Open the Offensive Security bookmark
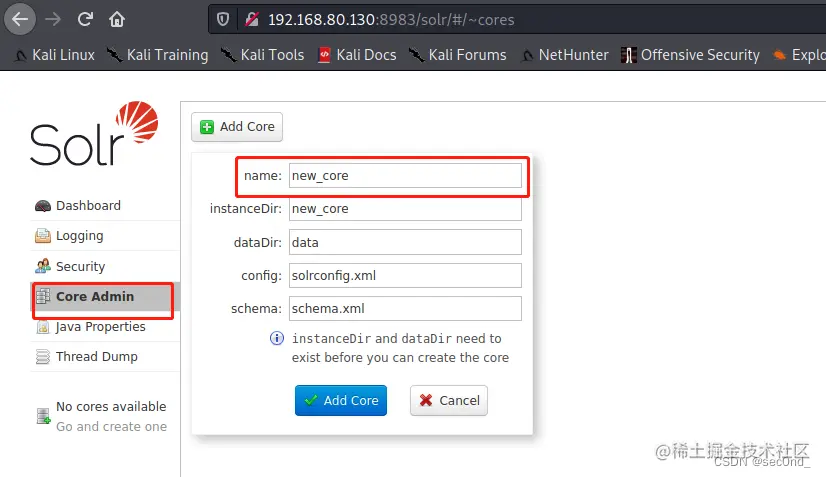Image resolution: width=826 pixels, height=477 pixels. pyautogui.click(x=691, y=55)
